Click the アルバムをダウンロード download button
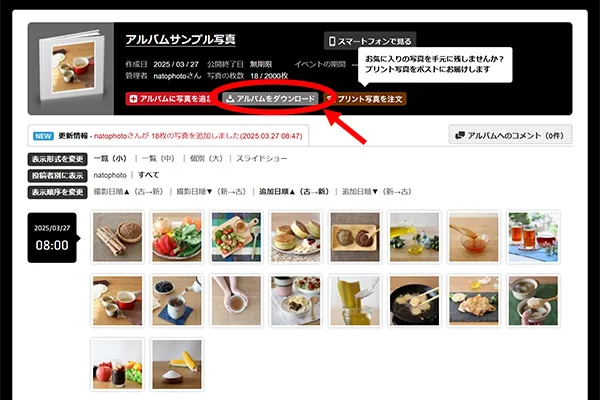 [x=270, y=99]
